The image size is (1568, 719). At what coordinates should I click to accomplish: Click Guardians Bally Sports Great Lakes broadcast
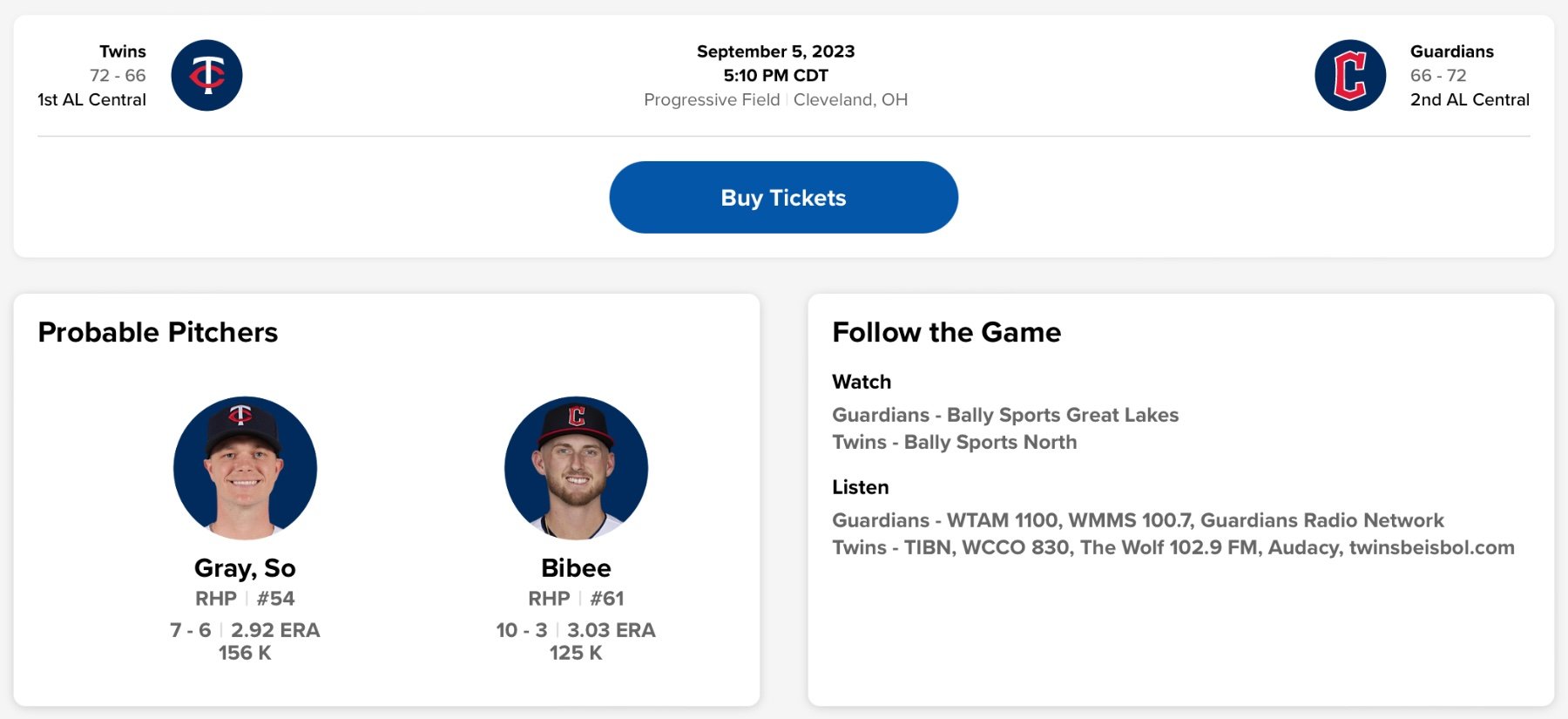(1004, 415)
